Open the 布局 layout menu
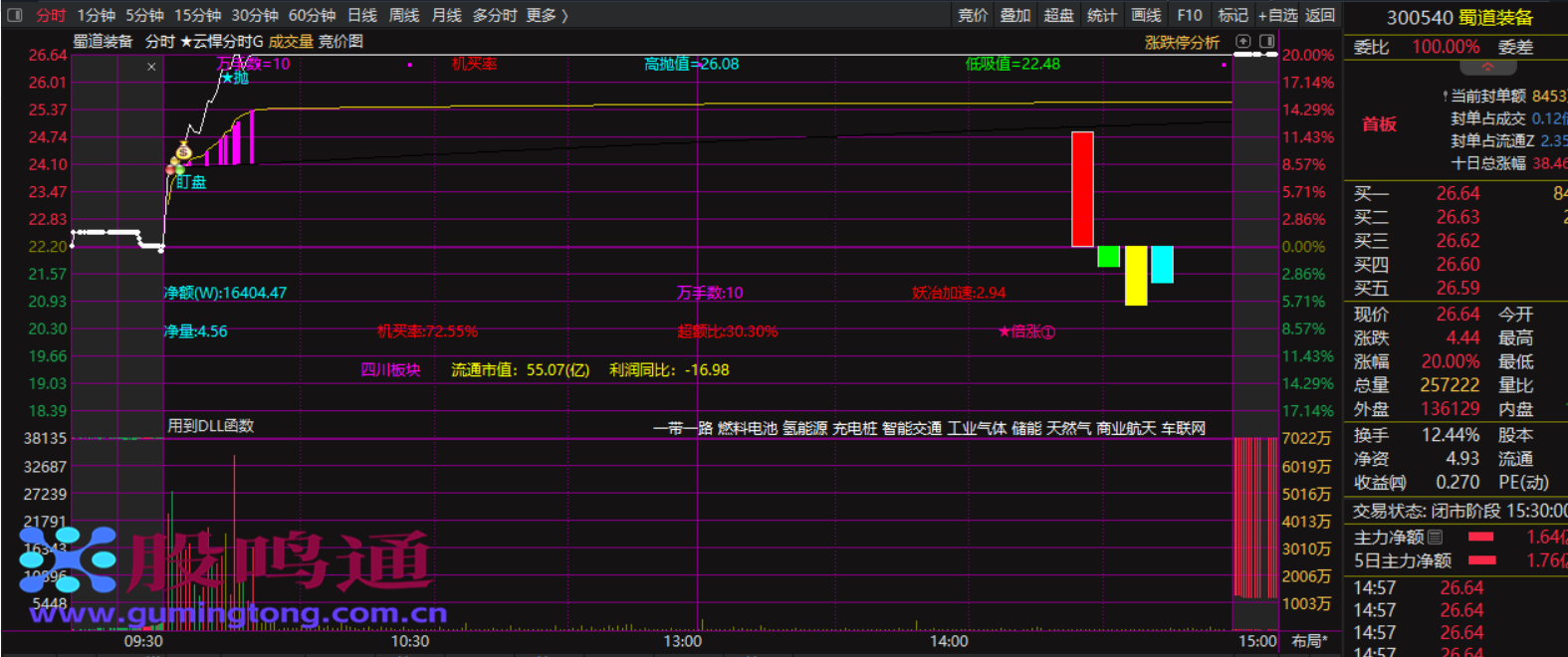This screenshot has height=657, width=1568. [1309, 641]
